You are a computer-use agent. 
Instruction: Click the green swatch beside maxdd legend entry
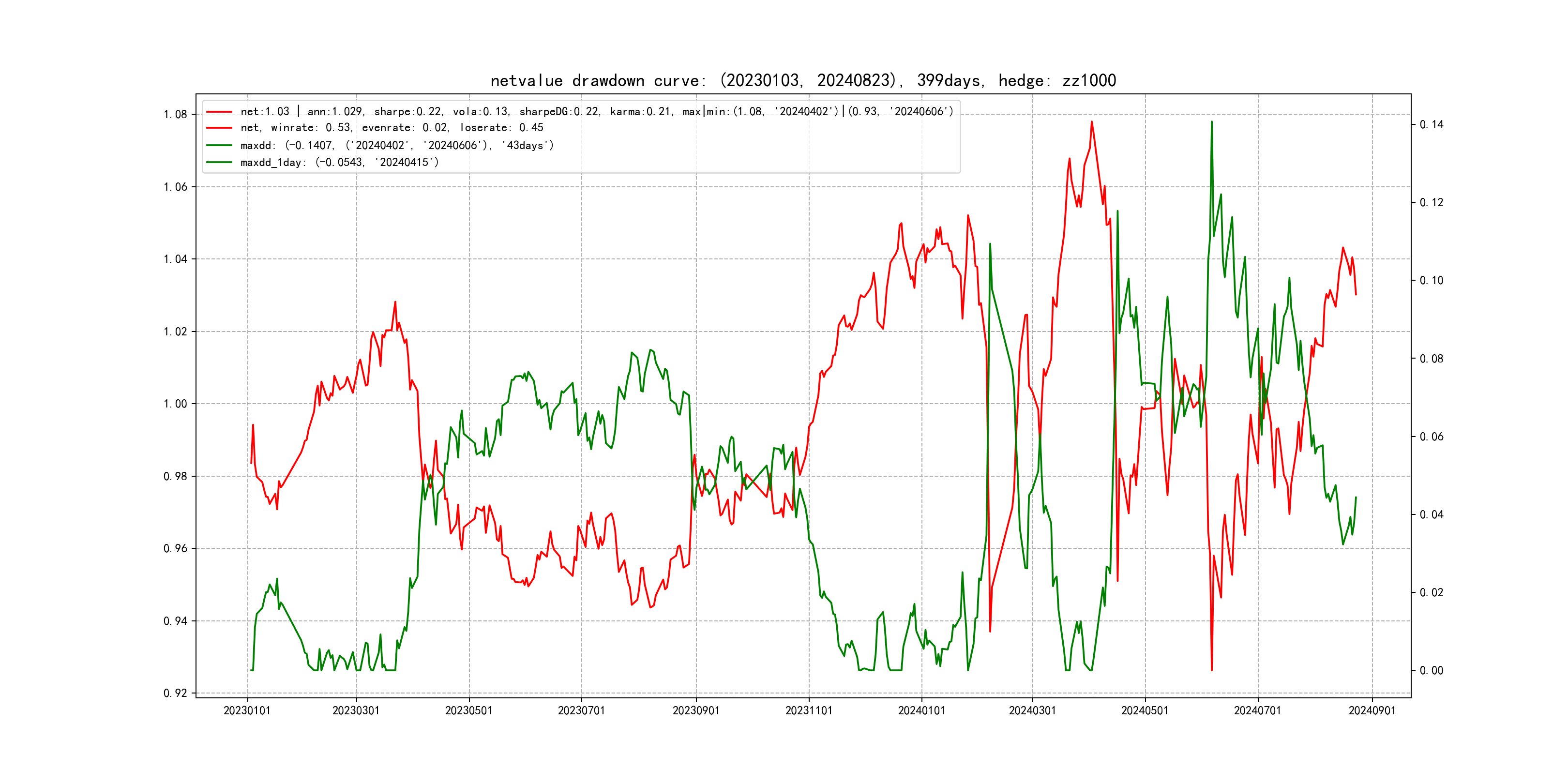pos(219,146)
